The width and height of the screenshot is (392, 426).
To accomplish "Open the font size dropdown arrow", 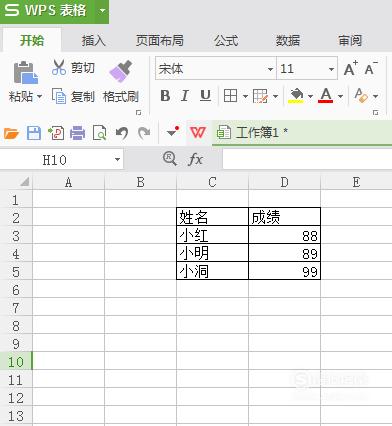I will click(x=331, y=69).
